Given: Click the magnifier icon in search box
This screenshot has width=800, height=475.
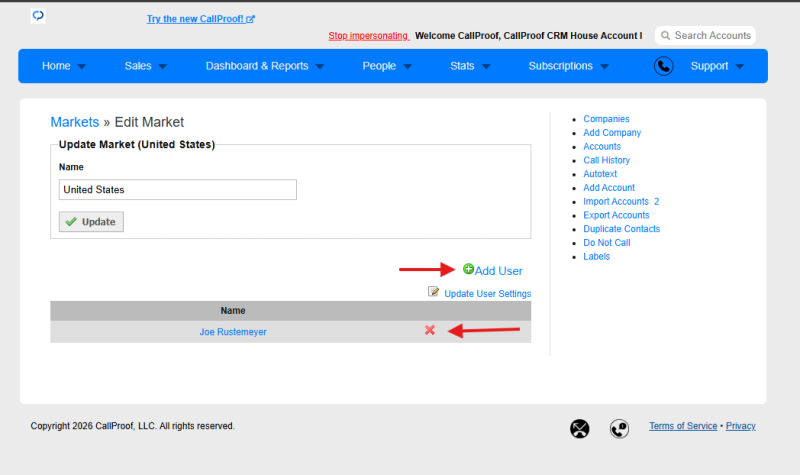Looking at the screenshot, I should pos(665,36).
